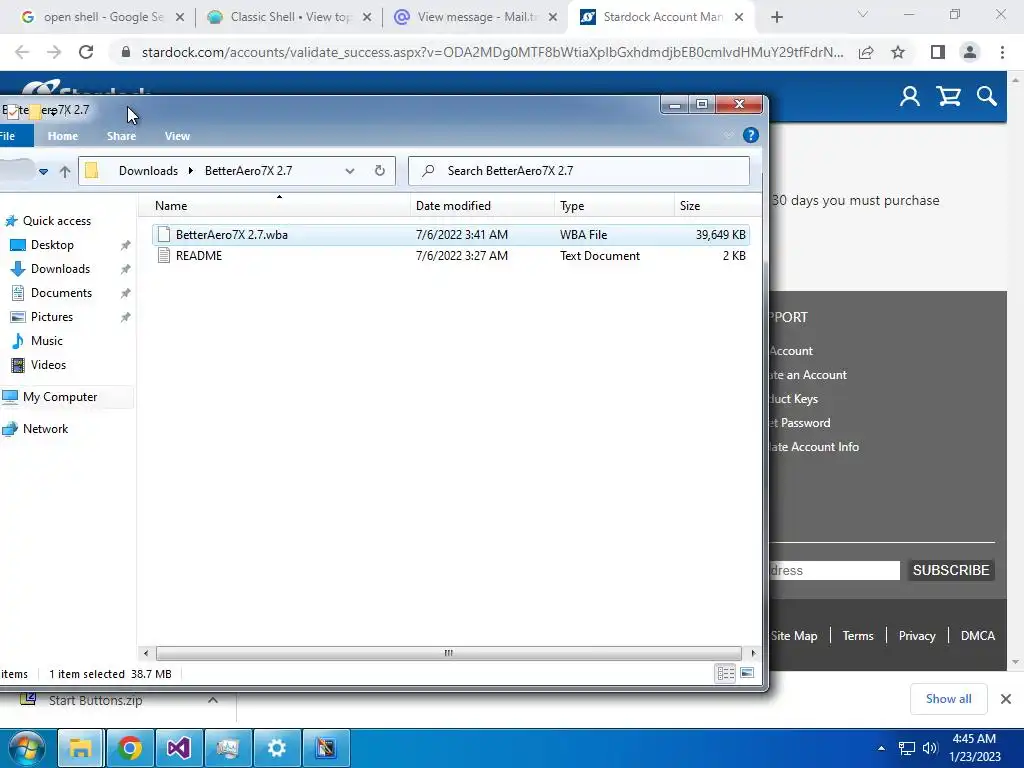Viewport: 1024px width, 768px height.
Task: Click Stardock site search magnifier
Action: click(987, 97)
